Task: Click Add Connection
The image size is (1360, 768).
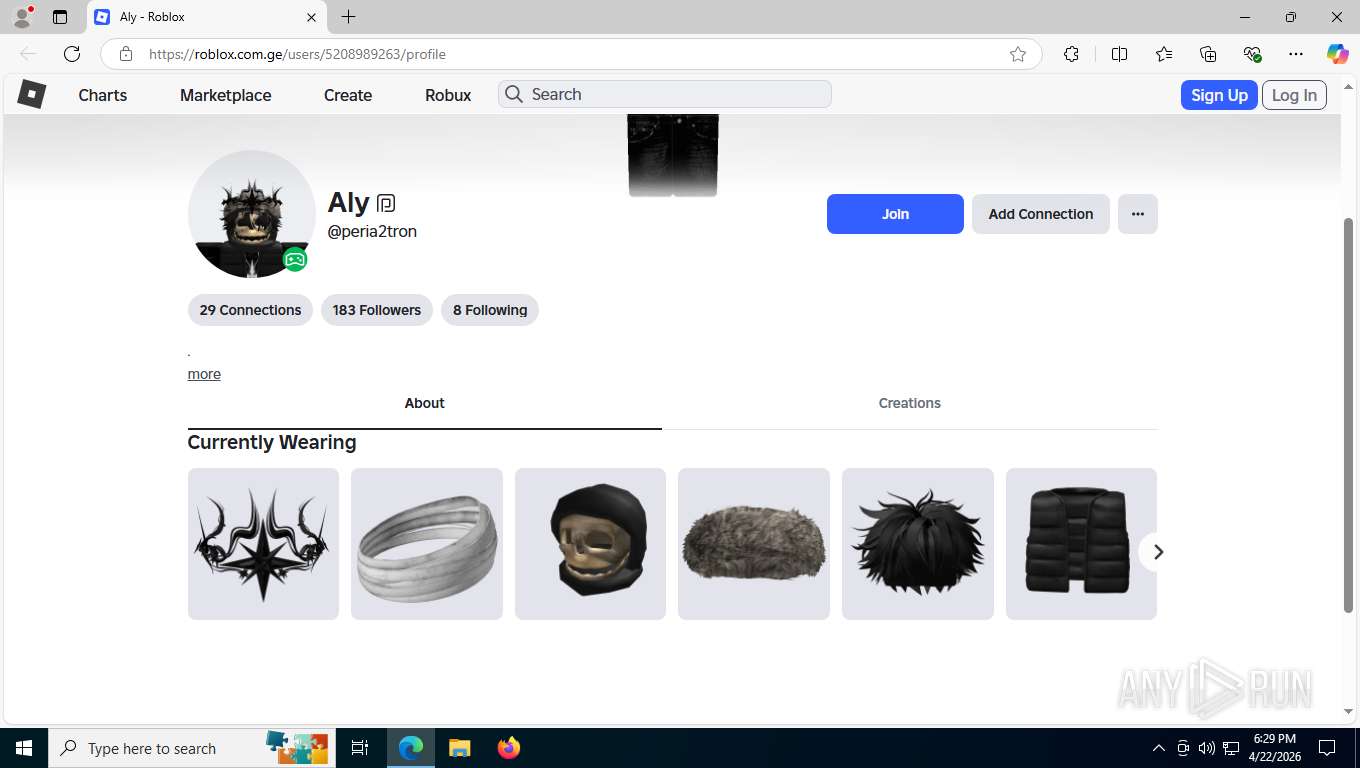Action: [1041, 214]
